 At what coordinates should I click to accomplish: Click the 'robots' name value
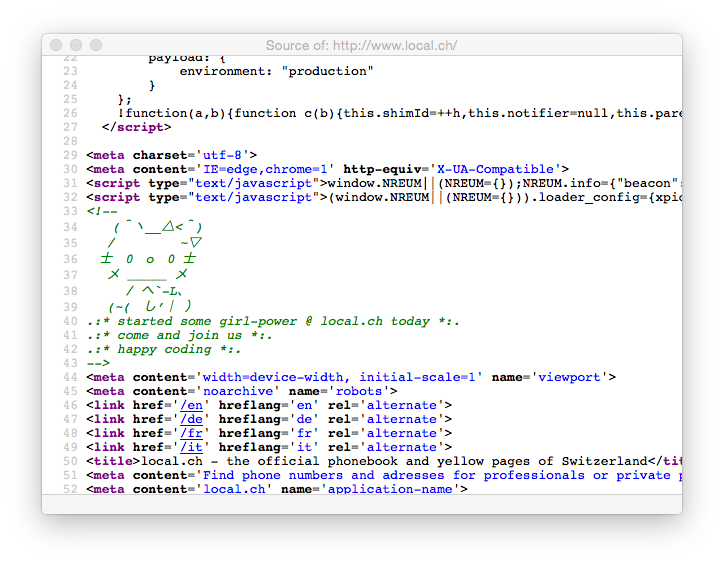coord(359,391)
